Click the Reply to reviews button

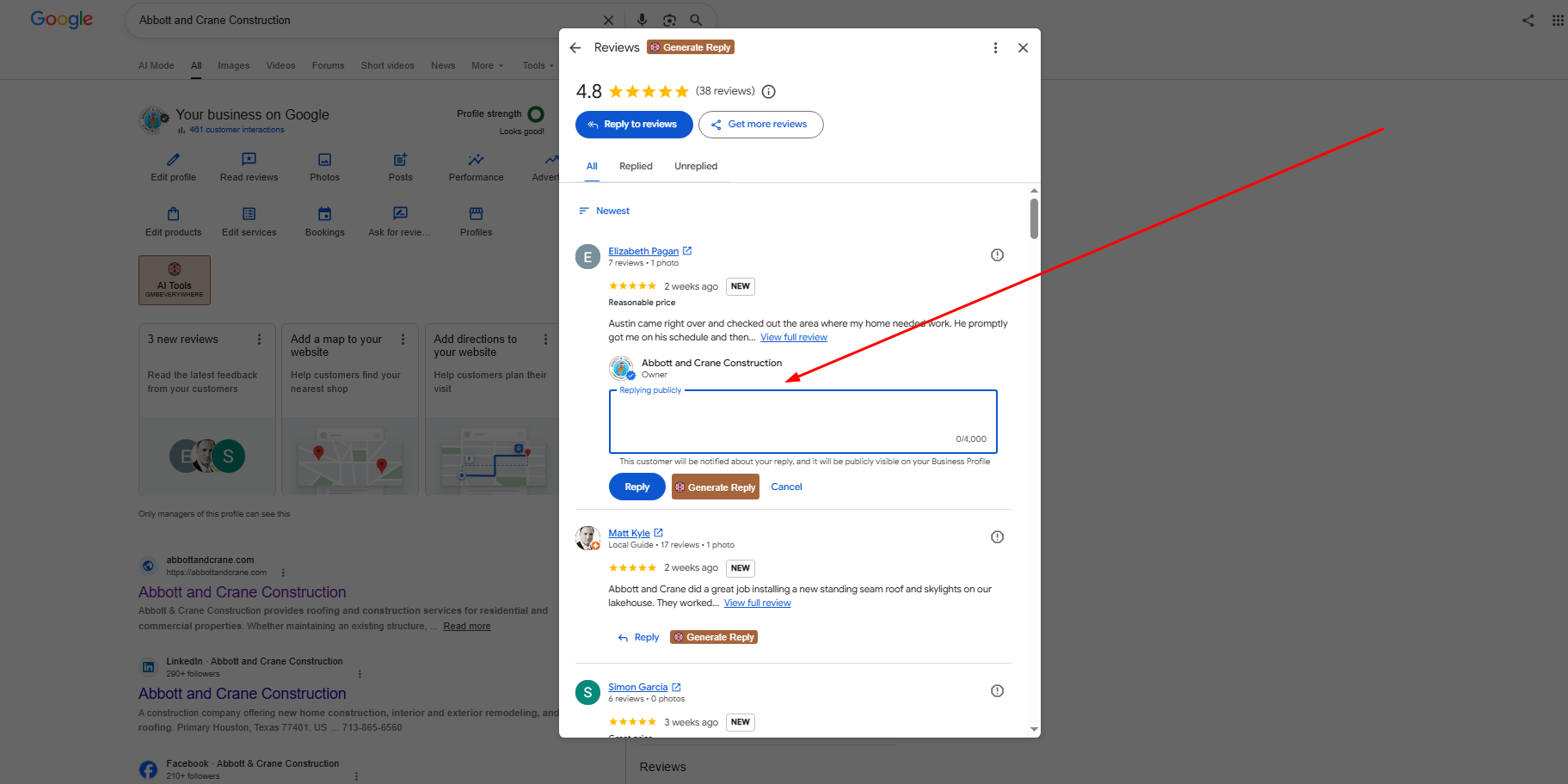click(x=634, y=125)
